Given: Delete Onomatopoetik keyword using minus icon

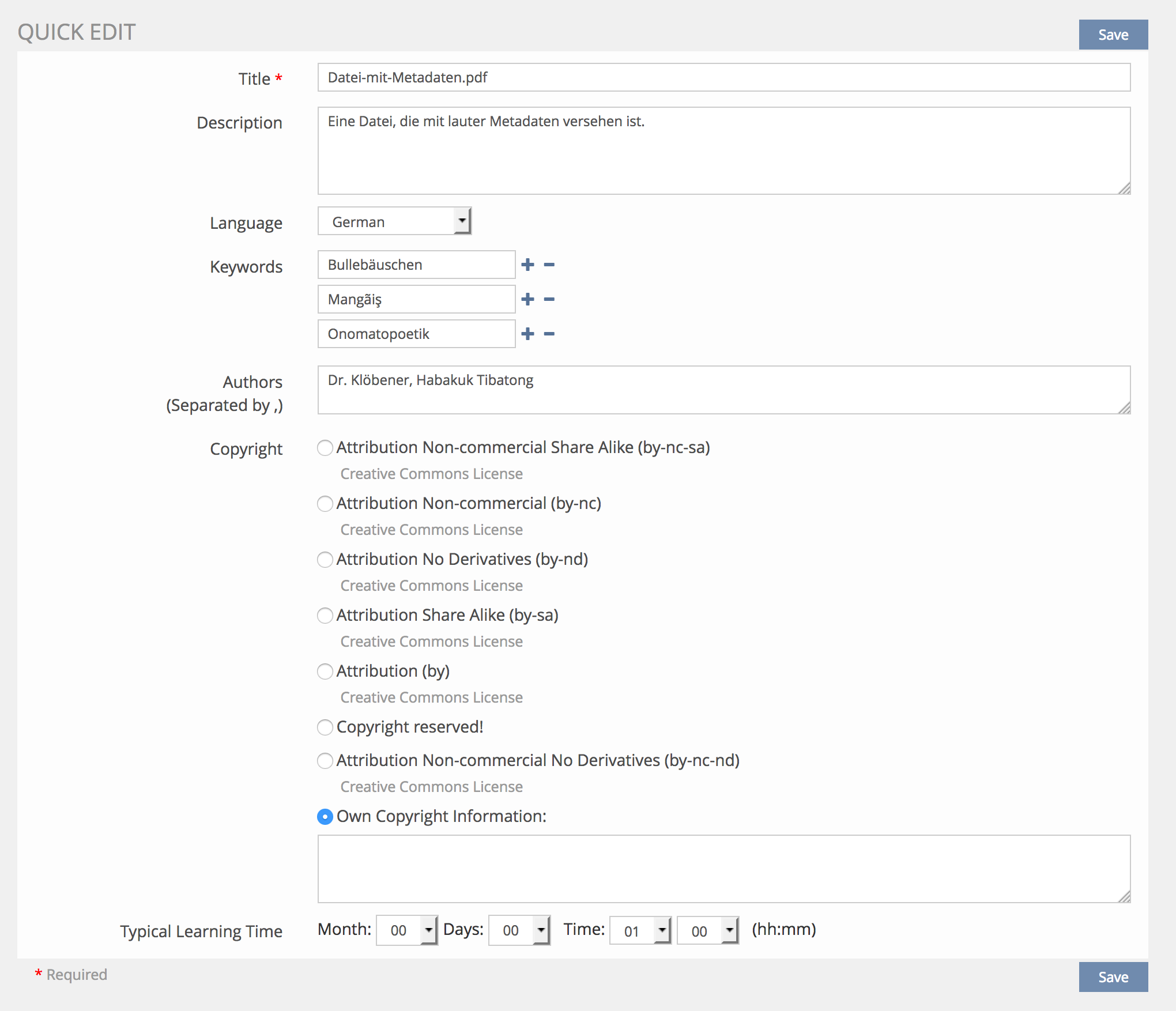Looking at the screenshot, I should (549, 334).
